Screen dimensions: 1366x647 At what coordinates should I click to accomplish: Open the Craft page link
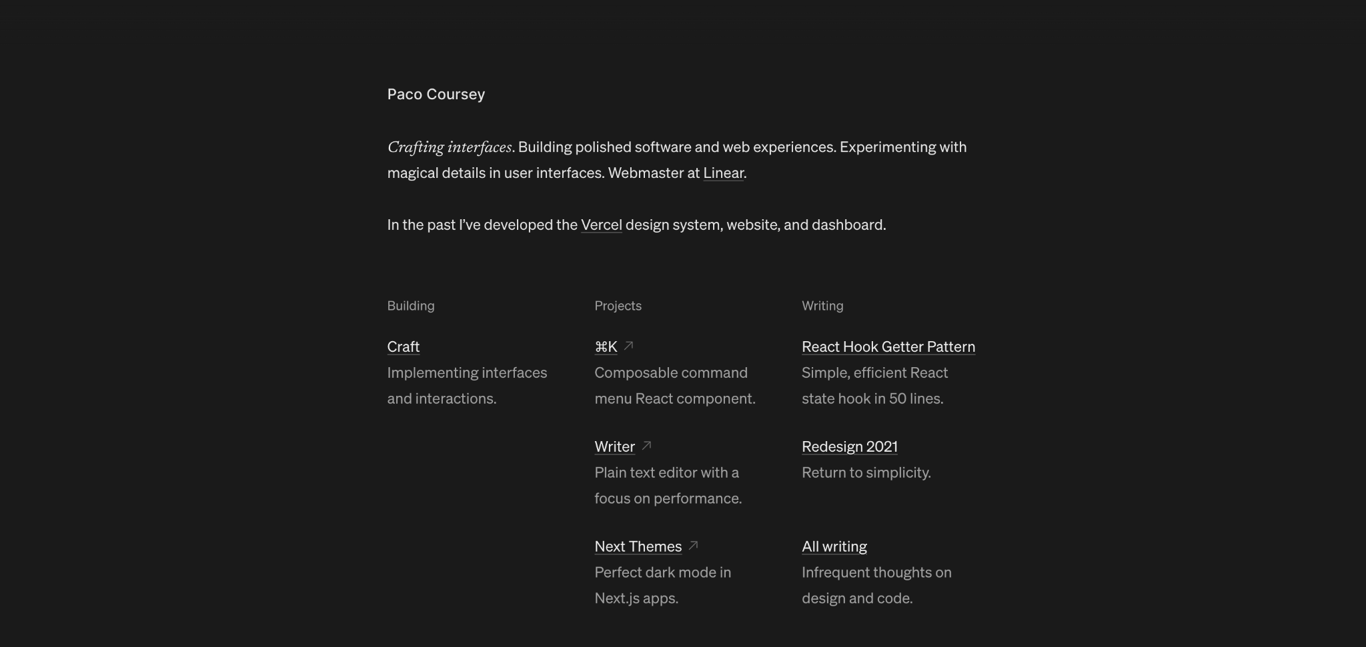click(403, 347)
